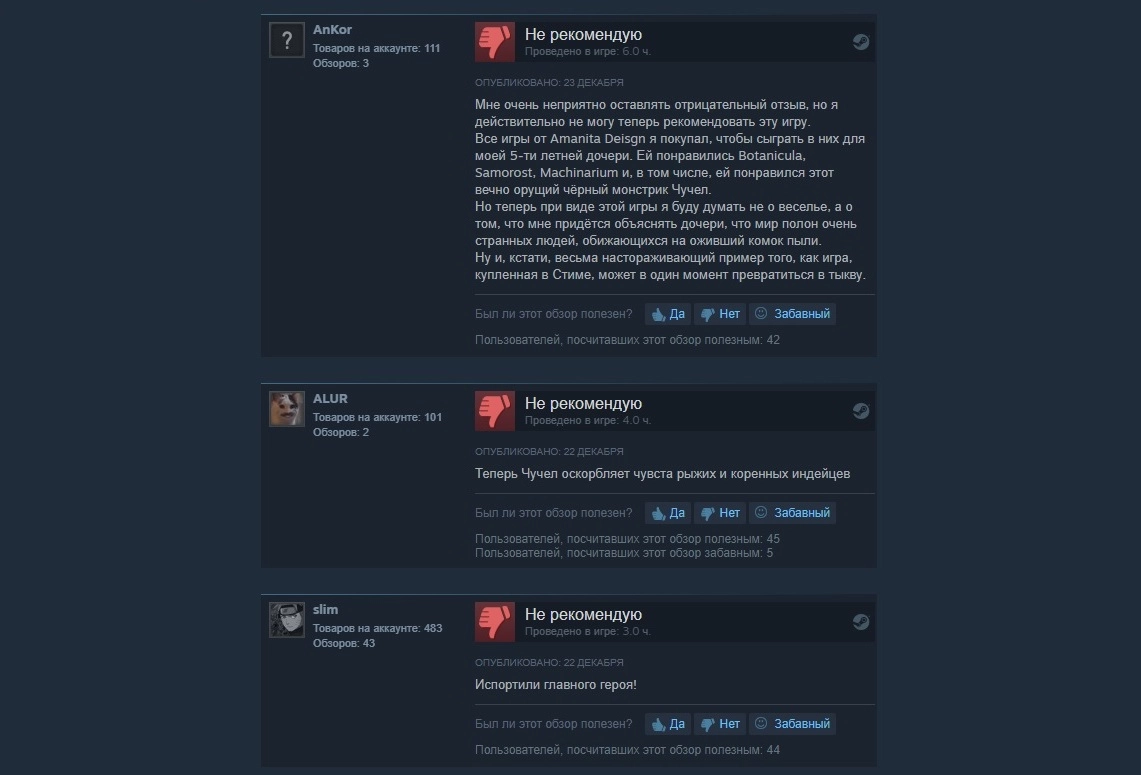Open the slim username link
Image resolution: width=1141 pixels, height=775 pixels.
click(325, 610)
